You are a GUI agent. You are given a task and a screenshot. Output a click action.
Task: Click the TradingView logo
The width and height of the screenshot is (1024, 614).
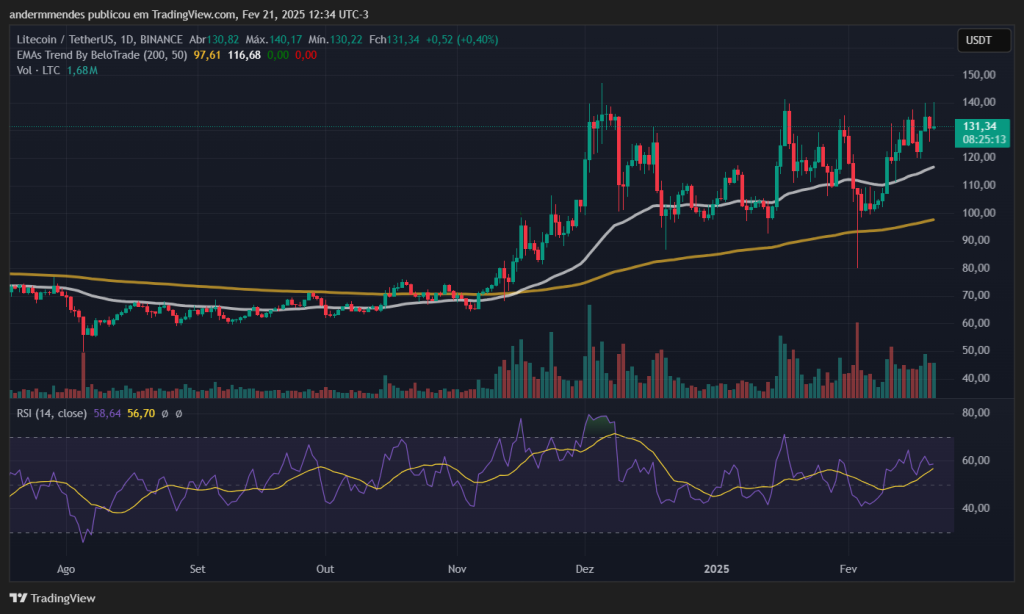click(x=52, y=598)
